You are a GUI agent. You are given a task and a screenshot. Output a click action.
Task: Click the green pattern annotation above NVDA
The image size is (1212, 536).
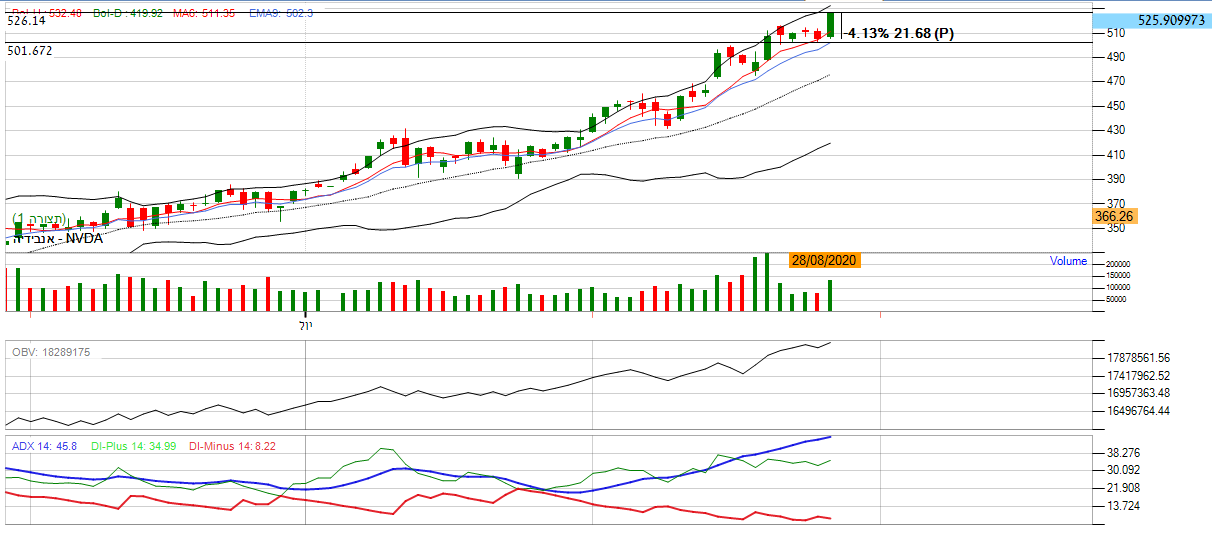click(40, 218)
